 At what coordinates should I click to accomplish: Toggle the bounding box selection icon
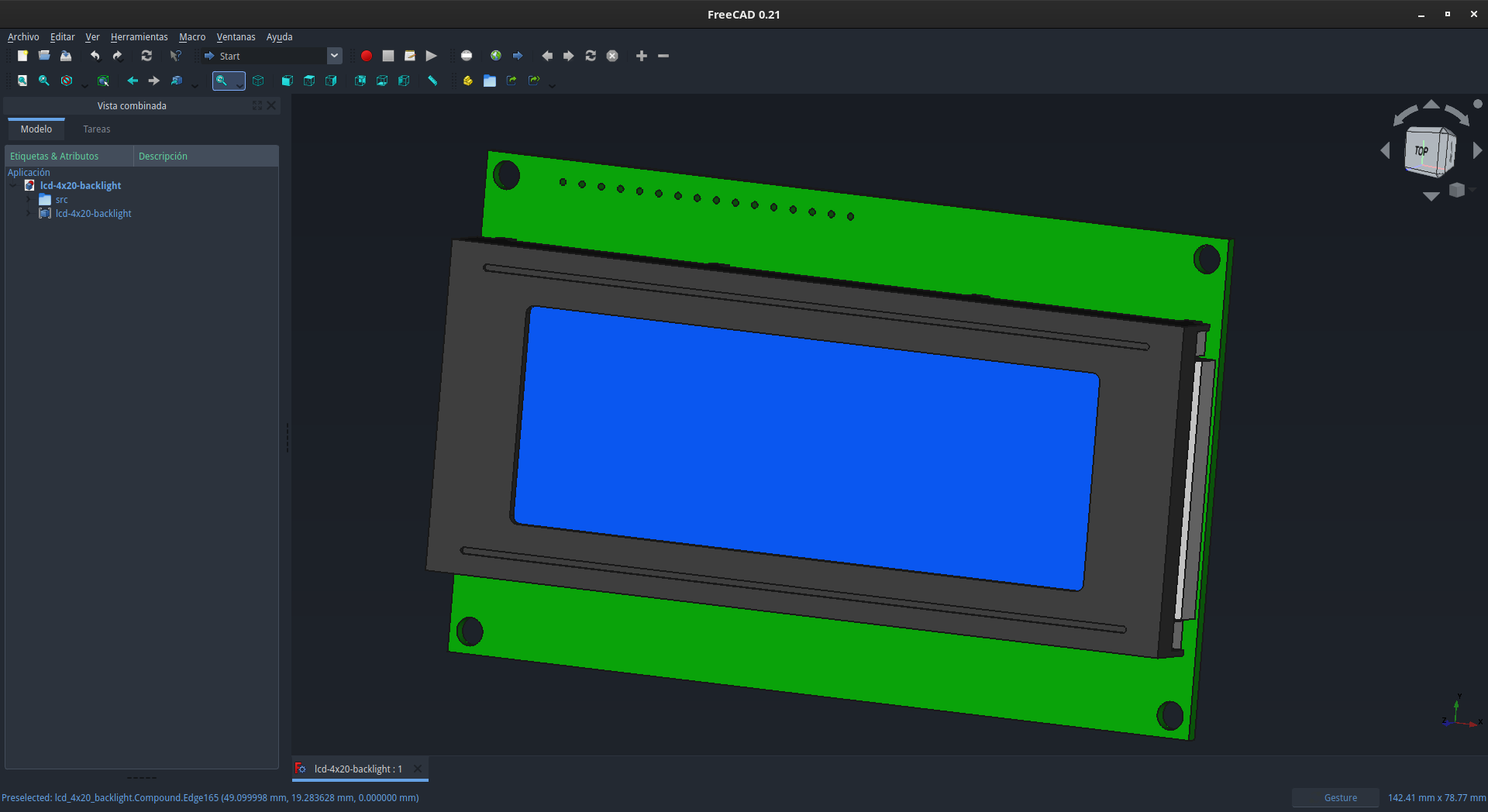103,81
